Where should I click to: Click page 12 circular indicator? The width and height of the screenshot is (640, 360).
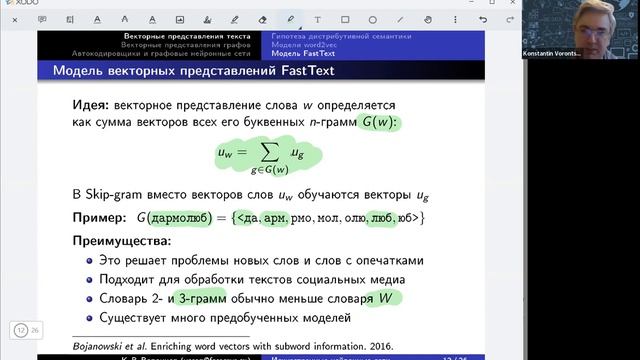point(21,330)
